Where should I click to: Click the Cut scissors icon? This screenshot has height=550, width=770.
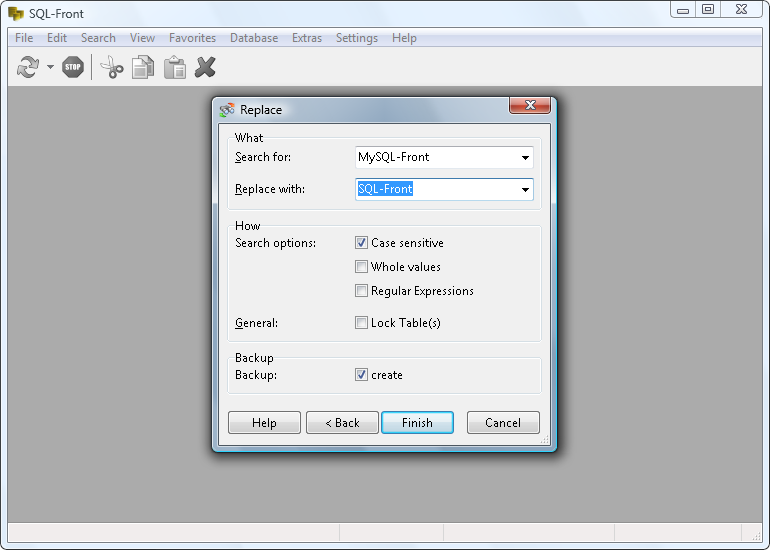(111, 67)
